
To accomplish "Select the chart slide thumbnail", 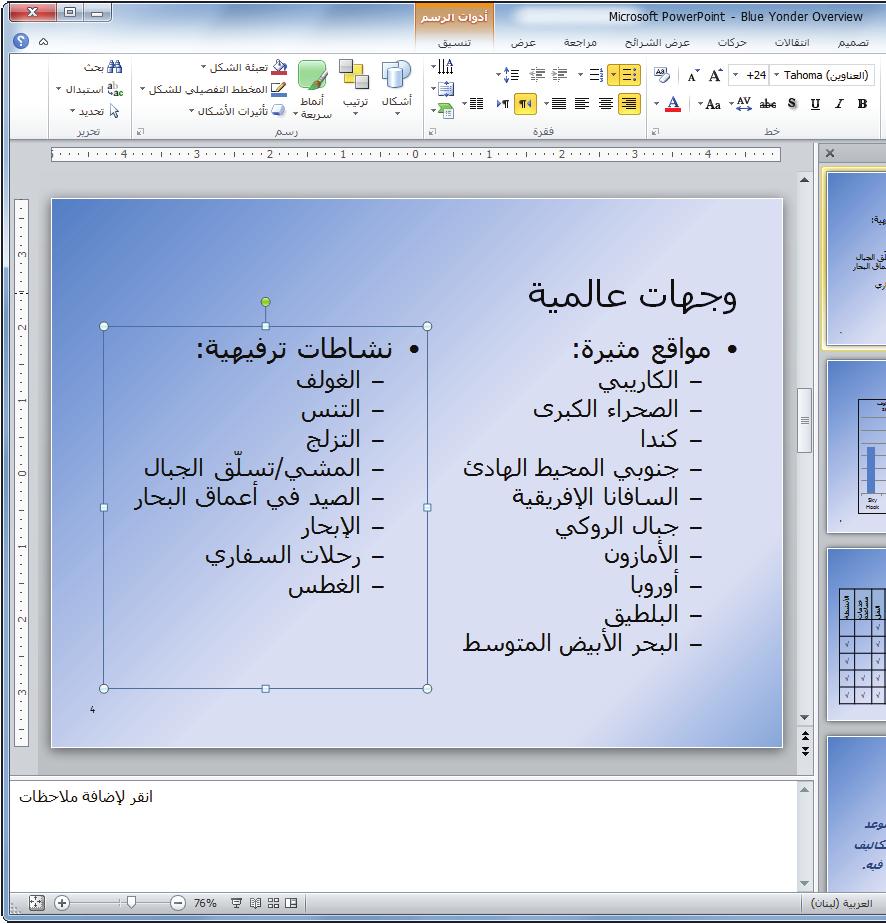I will tap(857, 447).
